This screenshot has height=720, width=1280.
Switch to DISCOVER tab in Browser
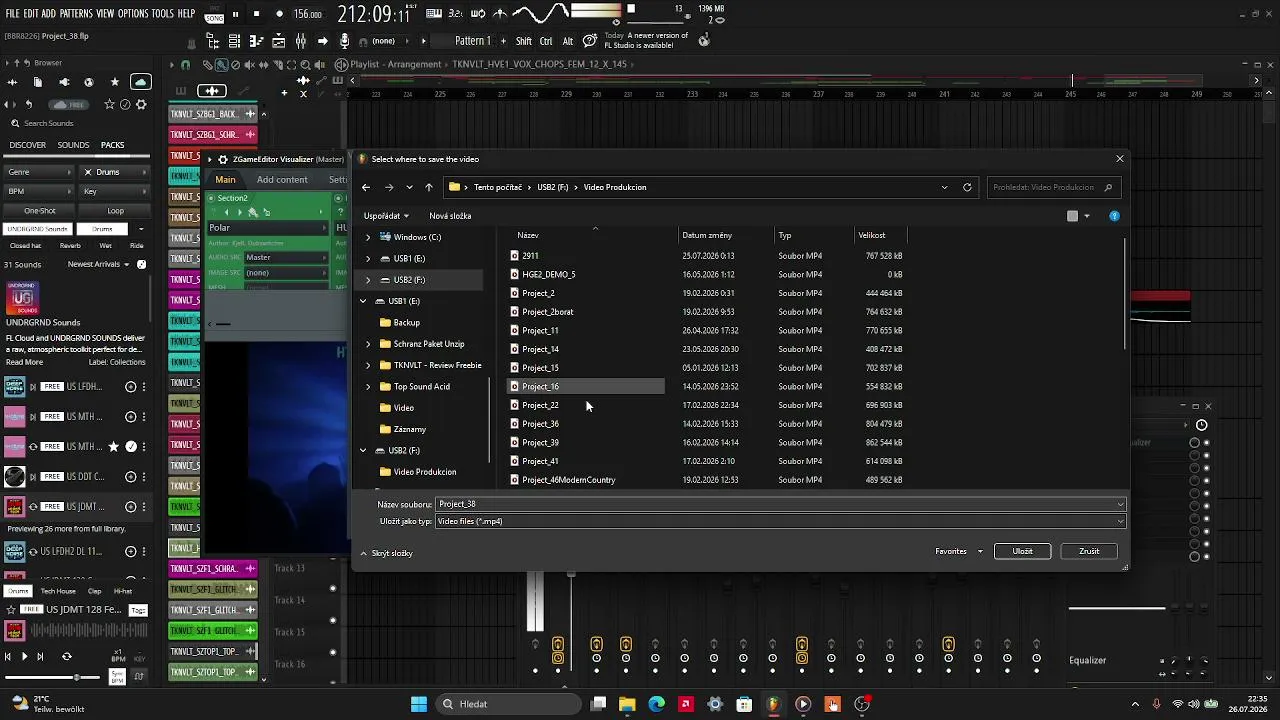(x=27, y=145)
